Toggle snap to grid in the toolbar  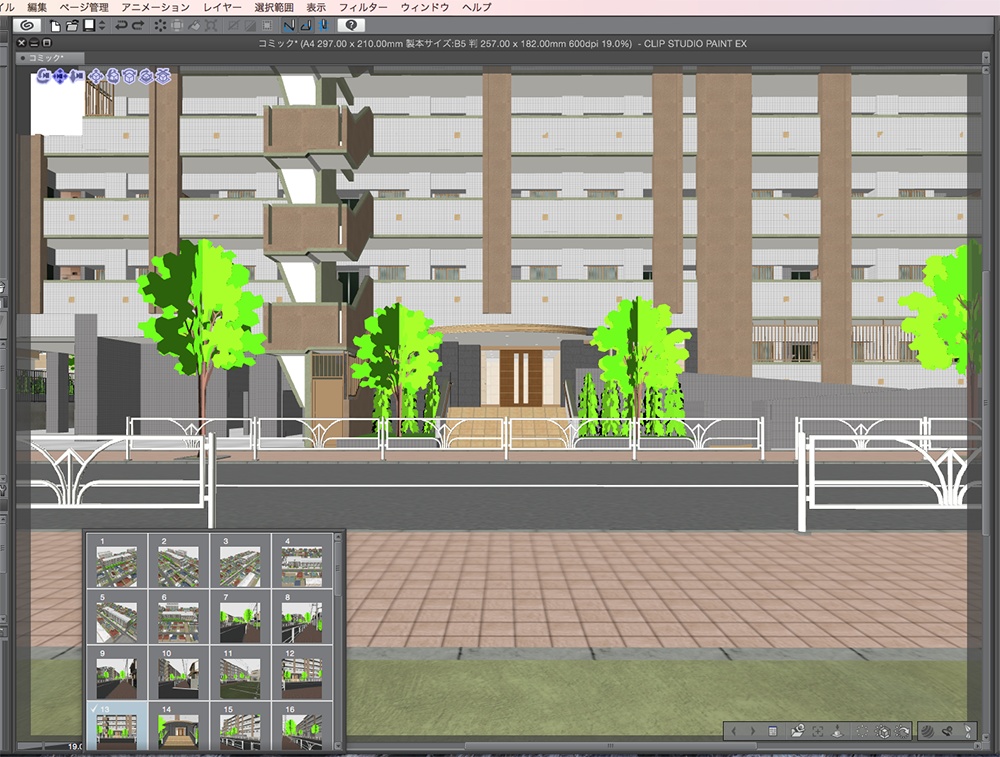tap(322, 27)
